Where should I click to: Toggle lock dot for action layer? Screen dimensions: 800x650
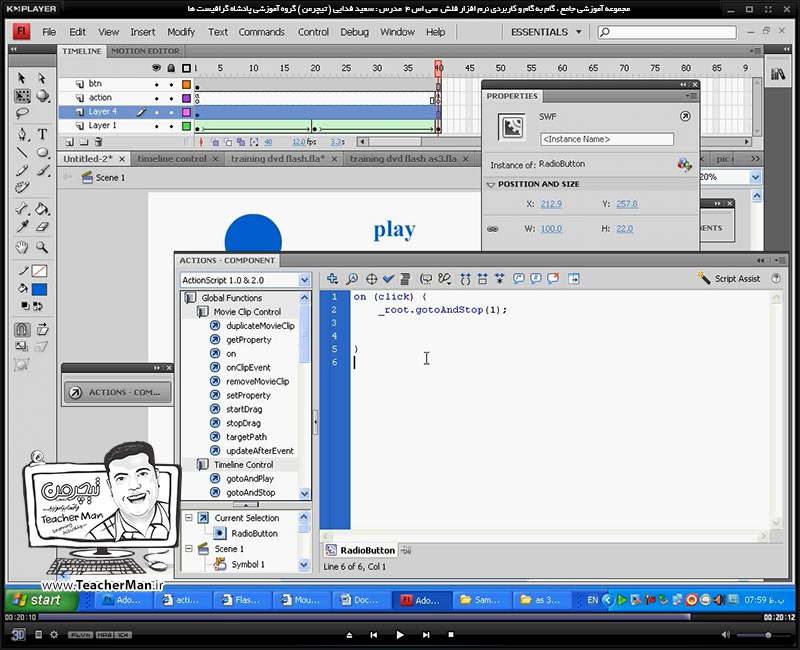171,98
